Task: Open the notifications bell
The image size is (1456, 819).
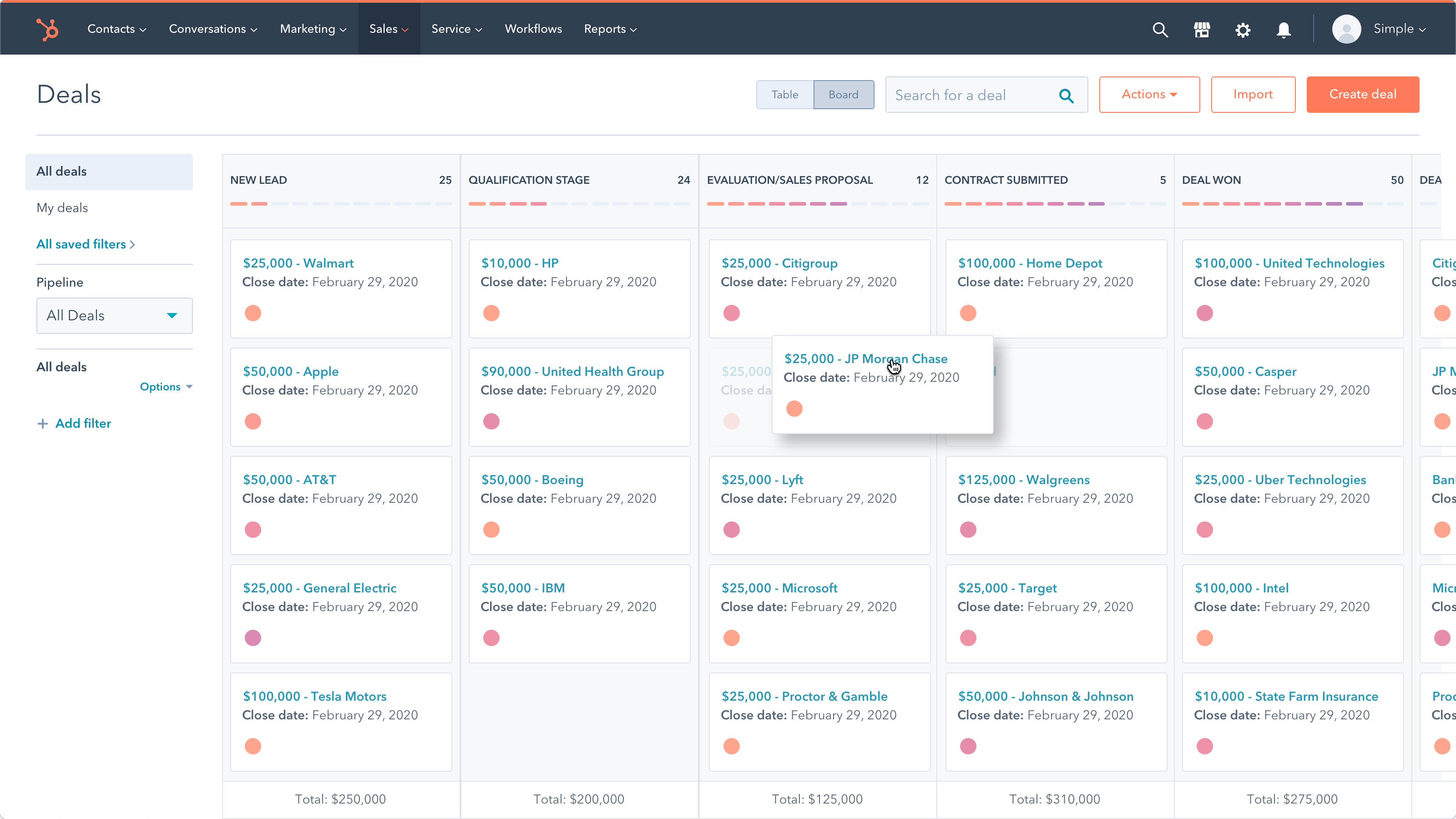Action: (1284, 30)
